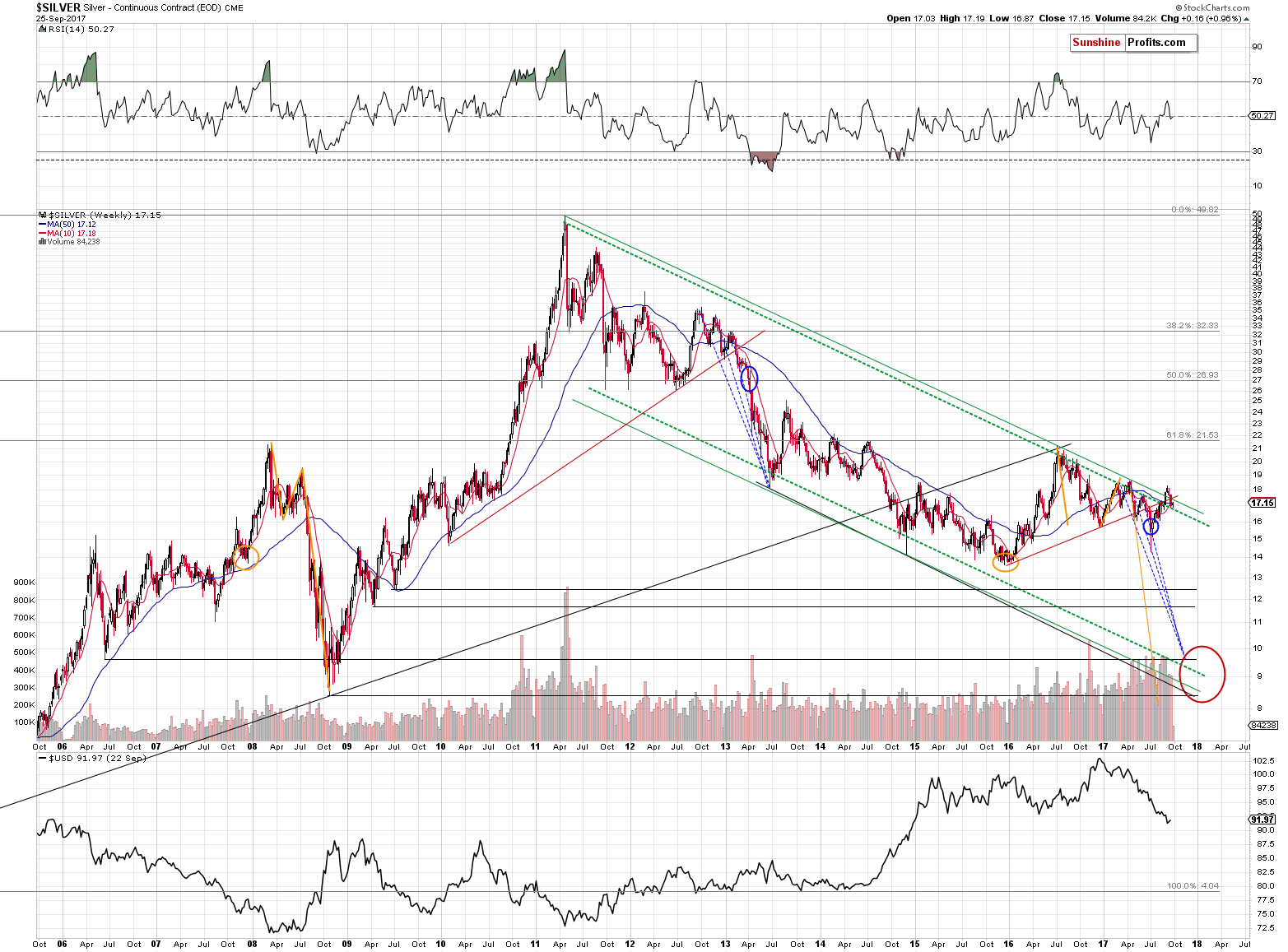Image resolution: width=1288 pixels, height=952 pixels.
Task: Click the '100.0%: 4.04' retracement label
Action: [x=1193, y=886]
